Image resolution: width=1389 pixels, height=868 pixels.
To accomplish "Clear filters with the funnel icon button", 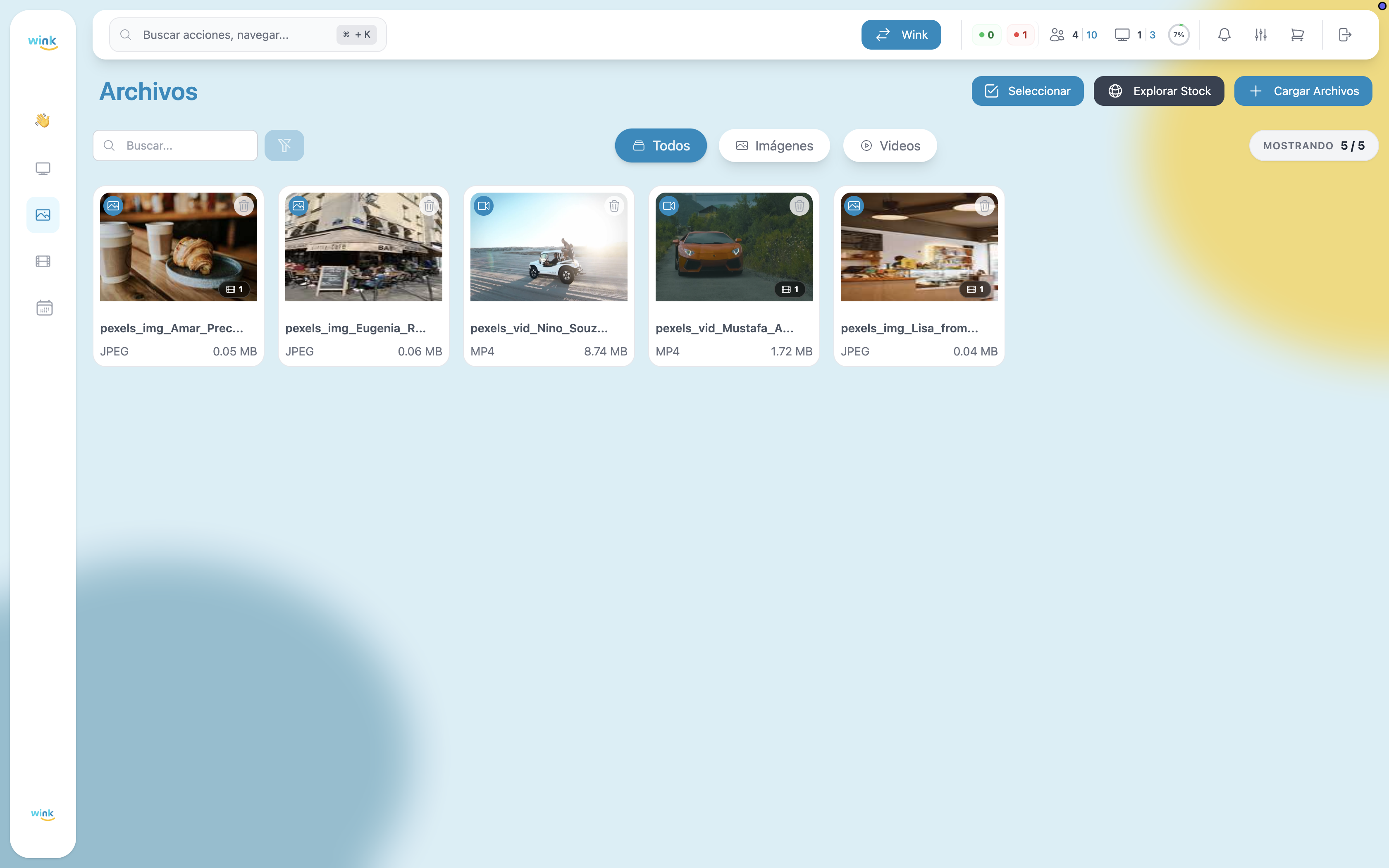I will coord(284,145).
